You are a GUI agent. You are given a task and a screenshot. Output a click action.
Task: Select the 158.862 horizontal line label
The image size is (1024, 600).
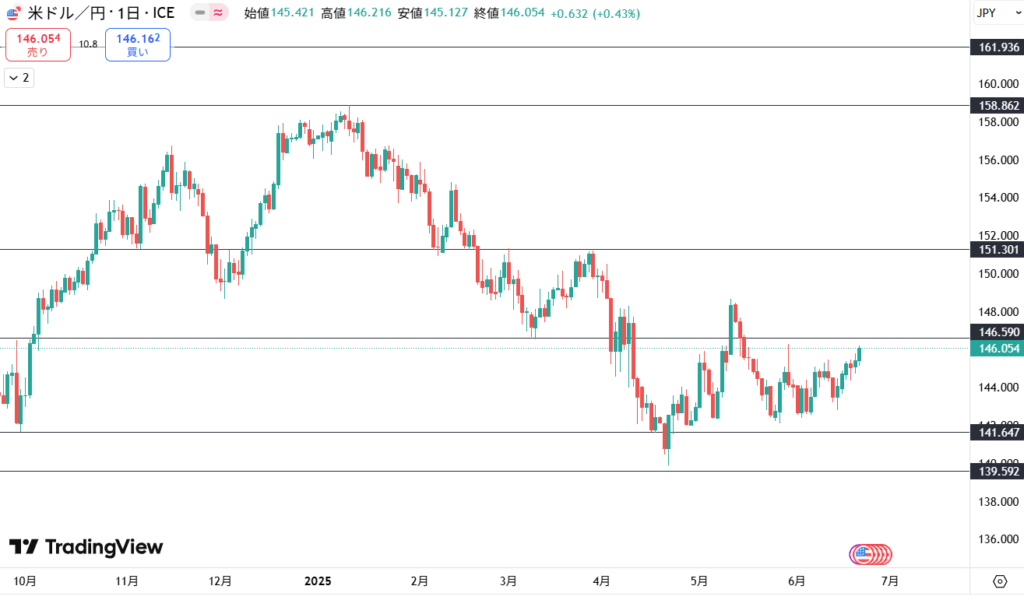(x=997, y=105)
